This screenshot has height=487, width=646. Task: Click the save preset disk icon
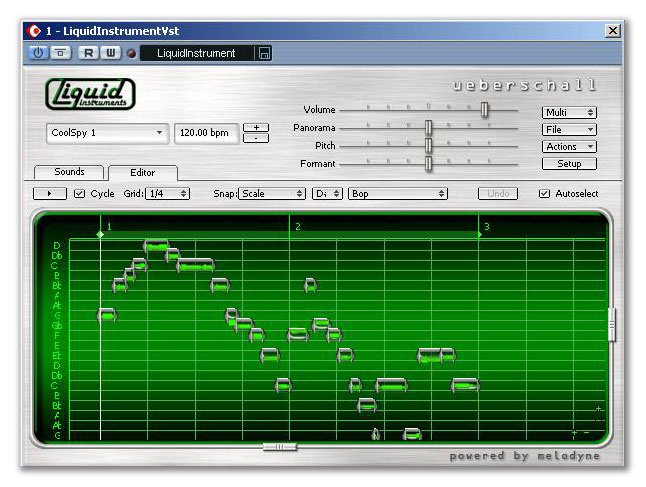pos(264,54)
